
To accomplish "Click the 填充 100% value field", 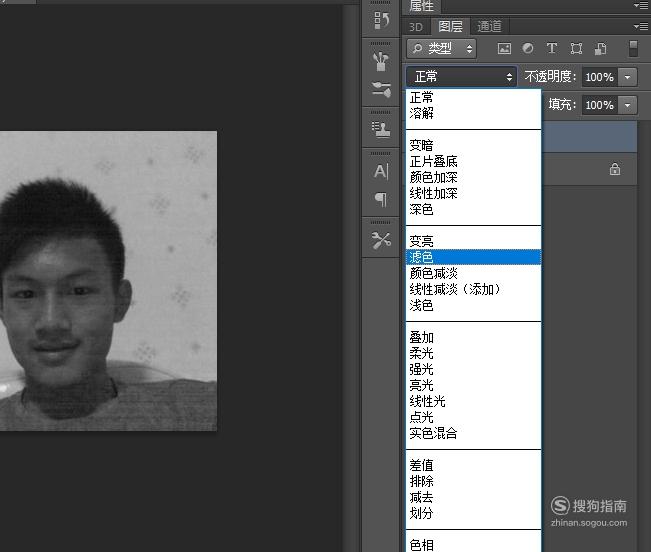I will tap(600, 105).
